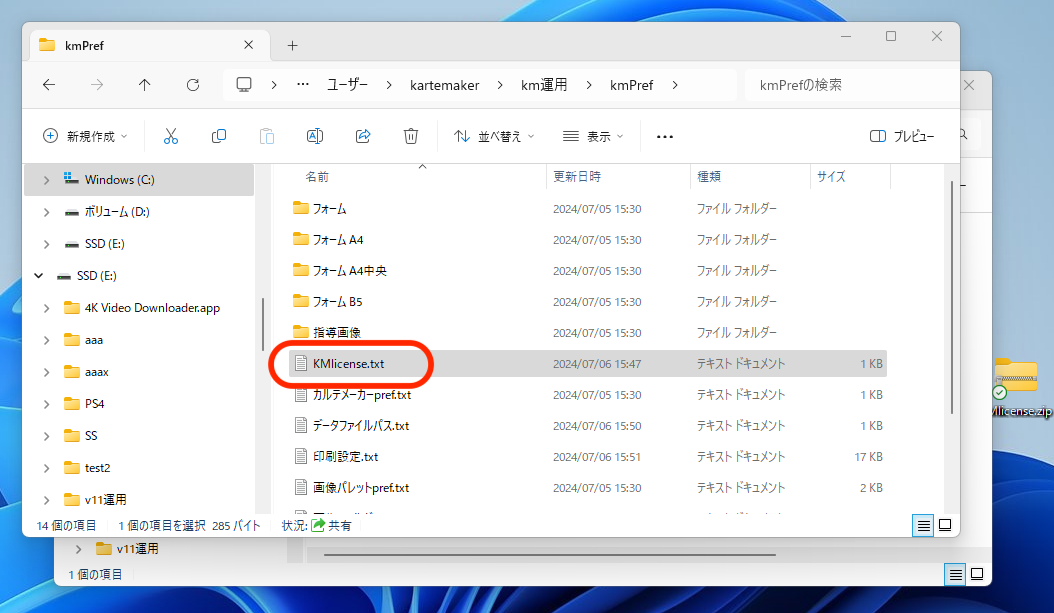Click the Cut scissors icon in toolbar
1054x613 pixels.
point(170,136)
